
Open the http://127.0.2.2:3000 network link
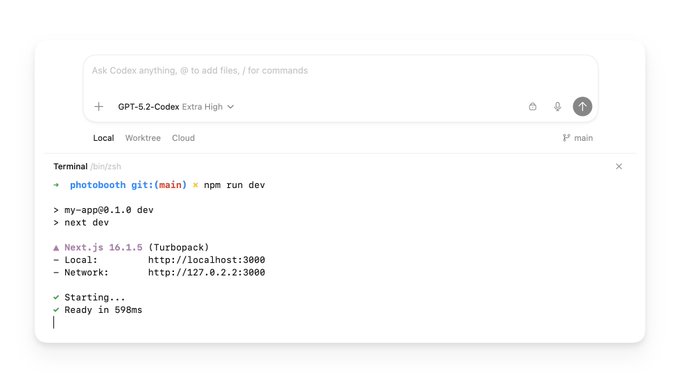206,272
